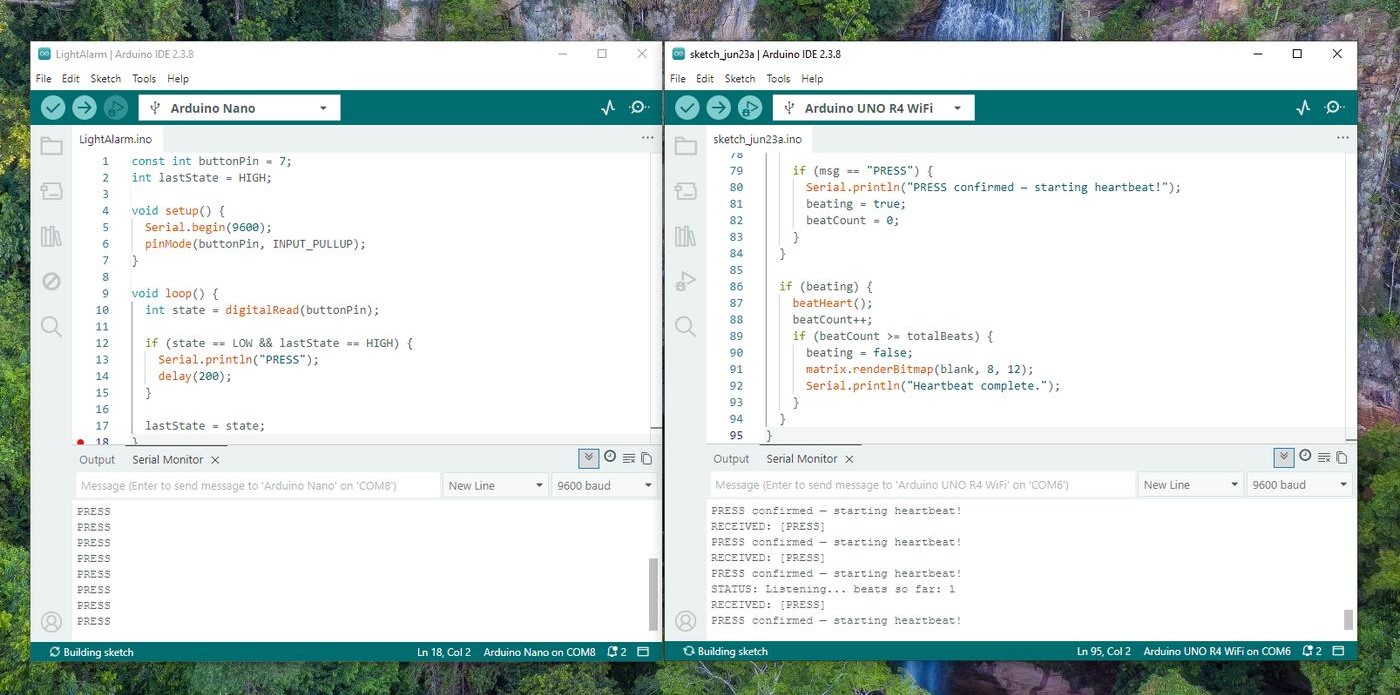Open Debug panel in sketch_jun23a sidebar
Image resolution: width=1400 pixels, height=695 pixels.
(685, 281)
